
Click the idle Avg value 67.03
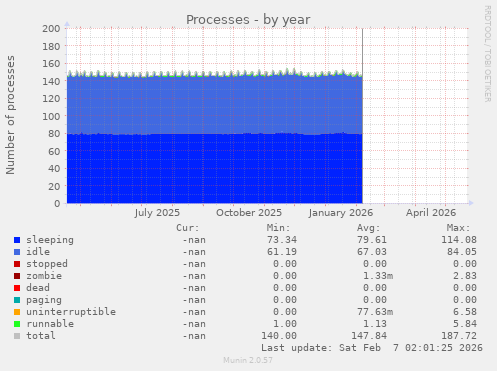(x=372, y=252)
